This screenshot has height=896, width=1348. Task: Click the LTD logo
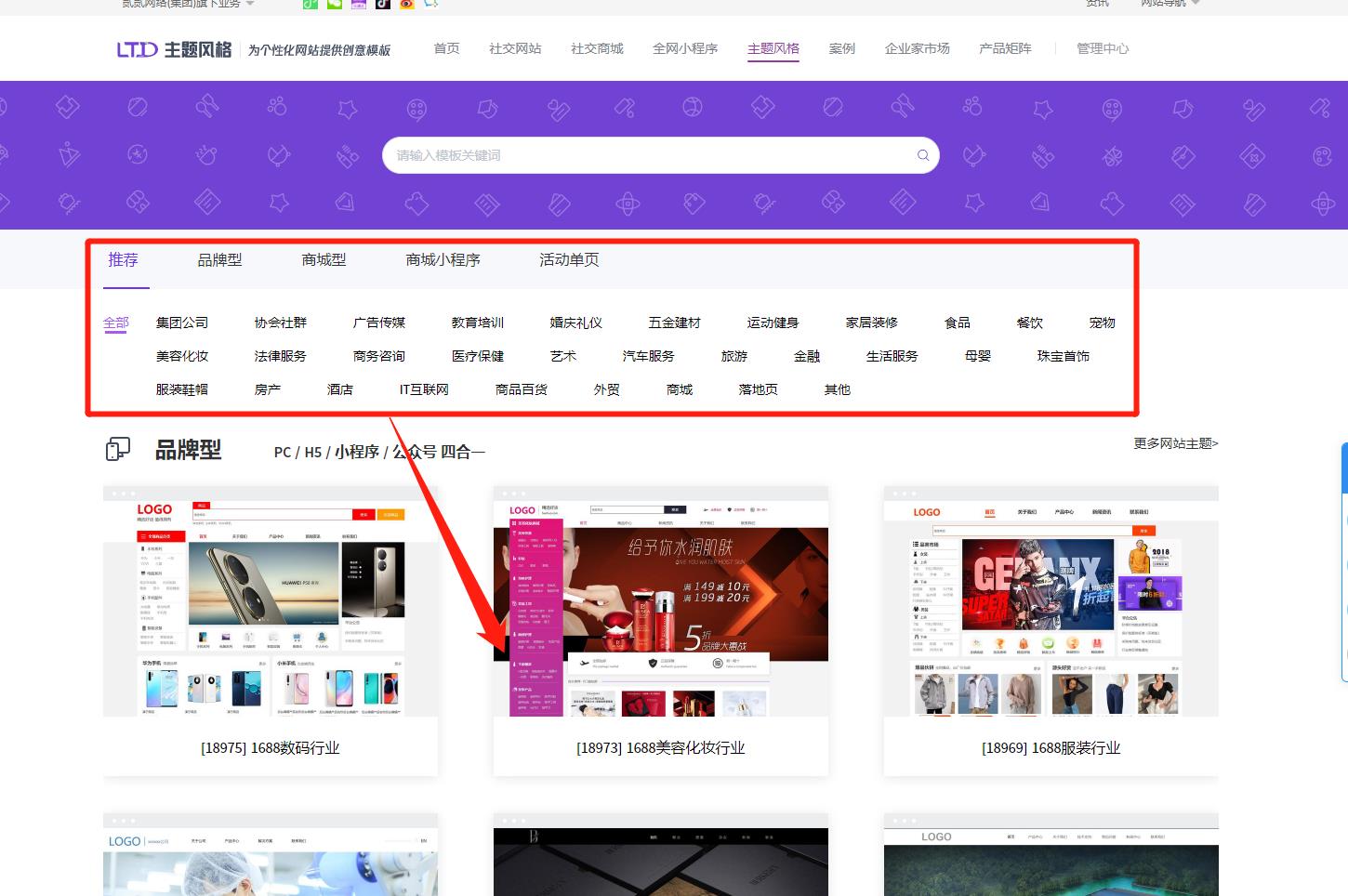point(137,49)
